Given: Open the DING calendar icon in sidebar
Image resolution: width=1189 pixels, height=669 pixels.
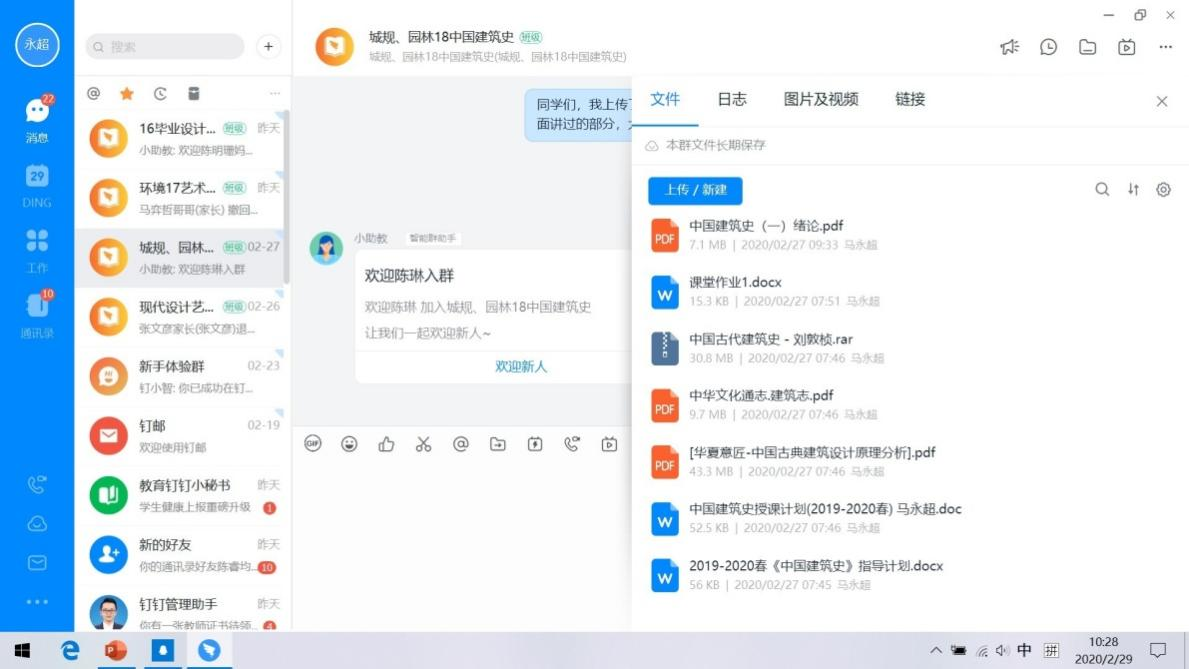Looking at the screenshot, I should click(37, 177).
